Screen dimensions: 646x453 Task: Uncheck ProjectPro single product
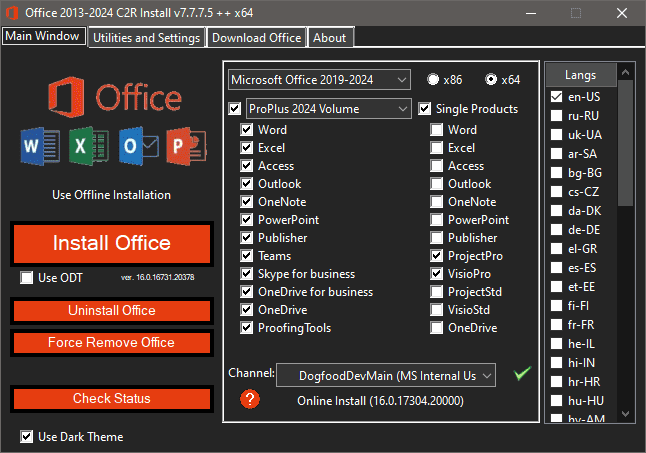(x=437, y=256)
